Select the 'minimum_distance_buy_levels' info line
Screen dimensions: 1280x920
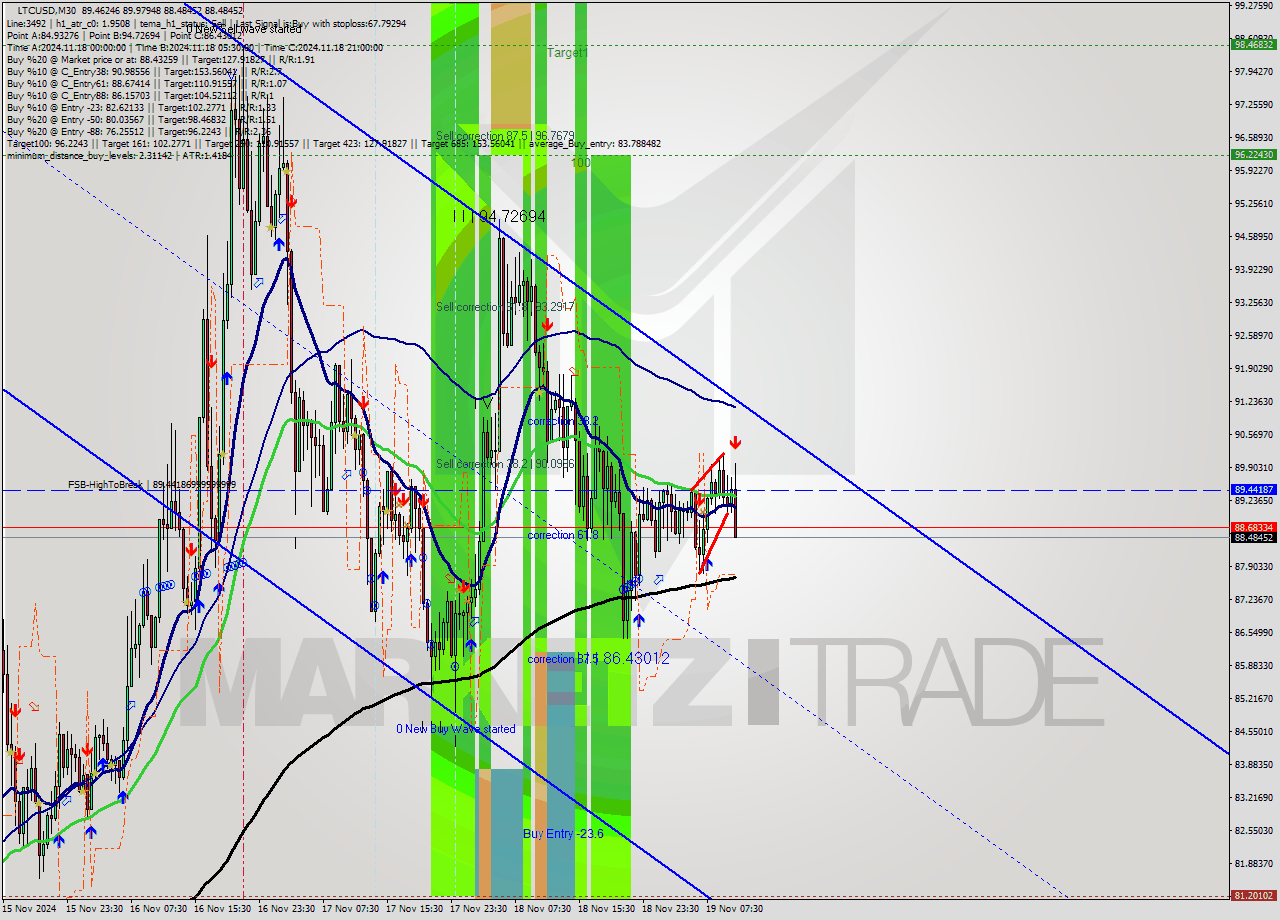[118, 155]
